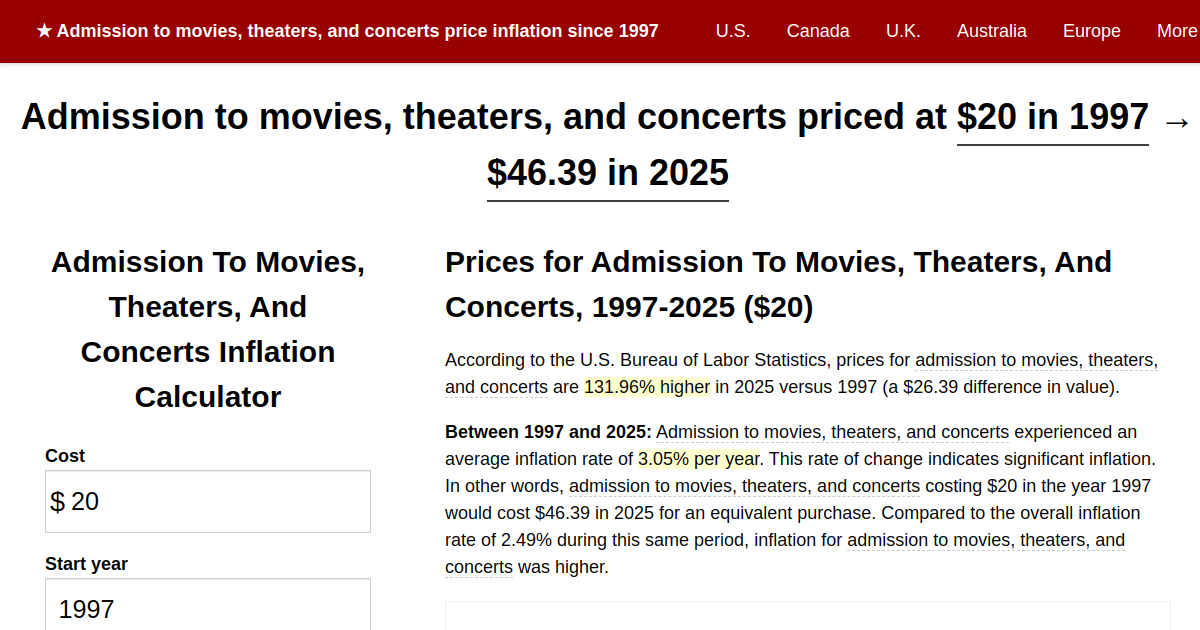Image resolution: width=1200 pixels, height=630 pixels.
Task: Click the underlined "$46.39 in 2025" heading text
Action: [608, 174]
